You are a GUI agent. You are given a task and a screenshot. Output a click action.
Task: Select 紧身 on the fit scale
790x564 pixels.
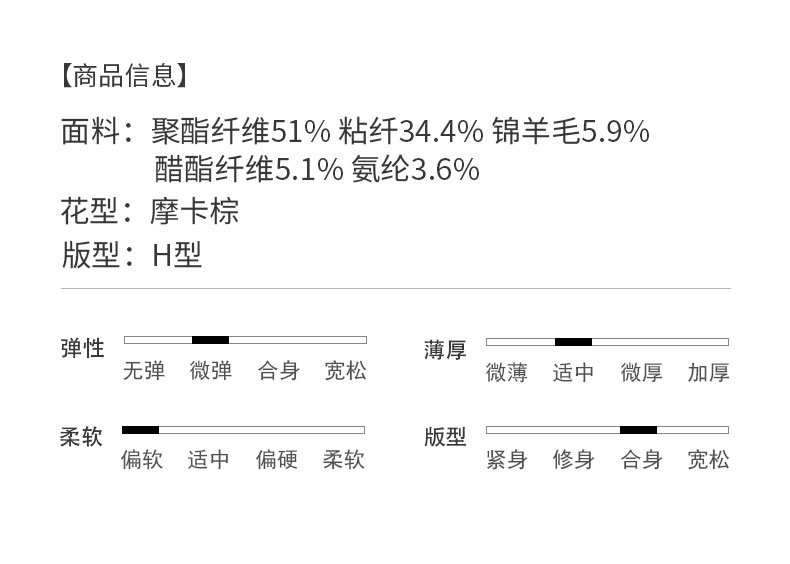tap(506, 460)
